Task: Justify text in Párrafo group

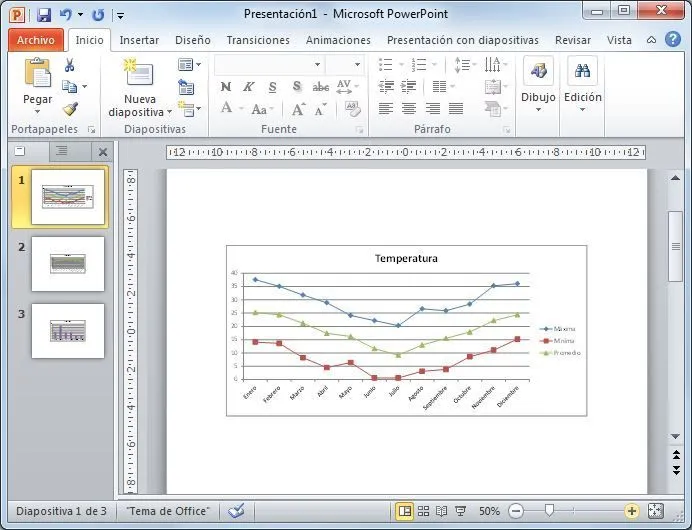Action: click(x=456, y=109)
